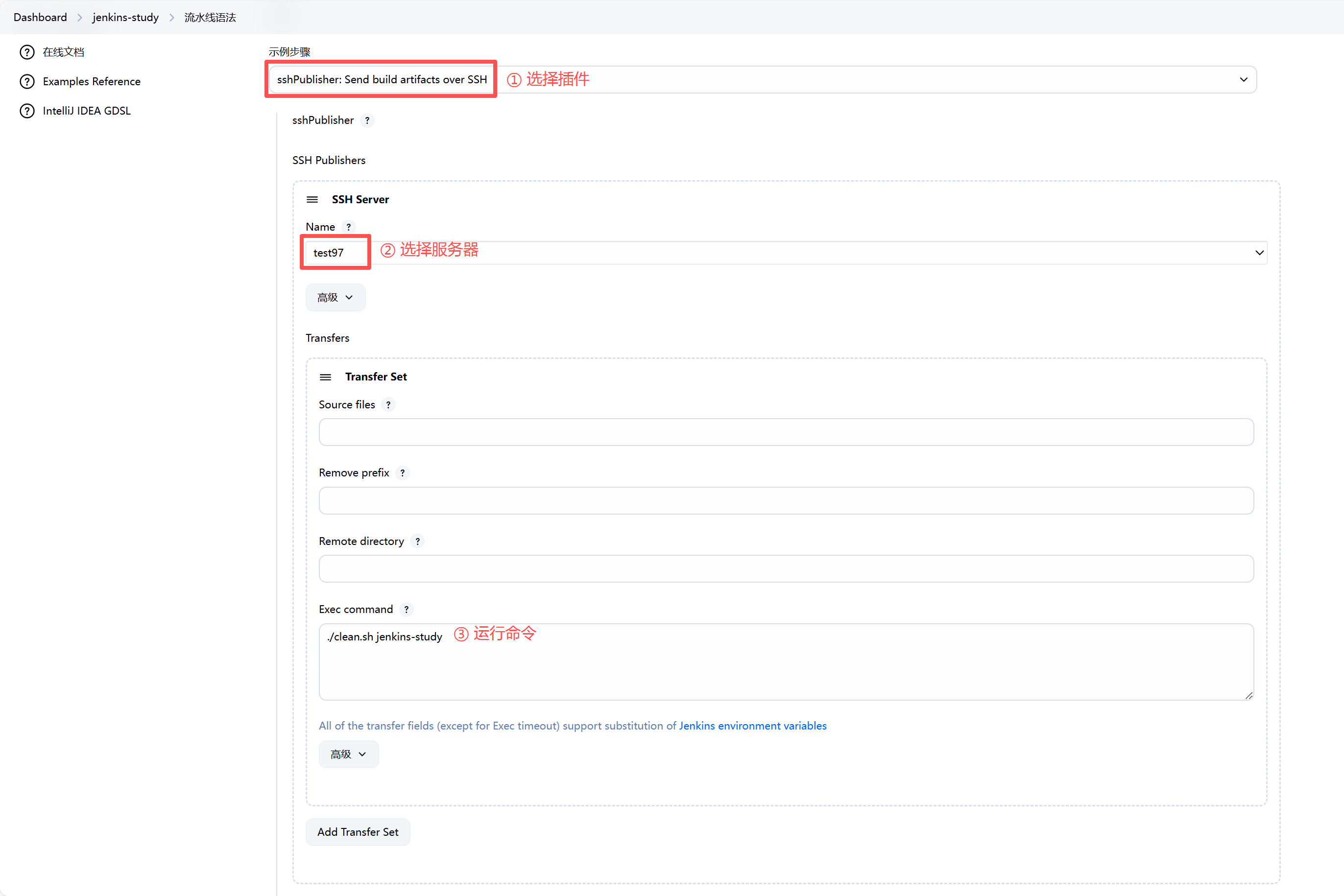Click Add Transfer Set button
Image resolution: width=1344 pixels, height=896 pixels.
coord(358,832)
